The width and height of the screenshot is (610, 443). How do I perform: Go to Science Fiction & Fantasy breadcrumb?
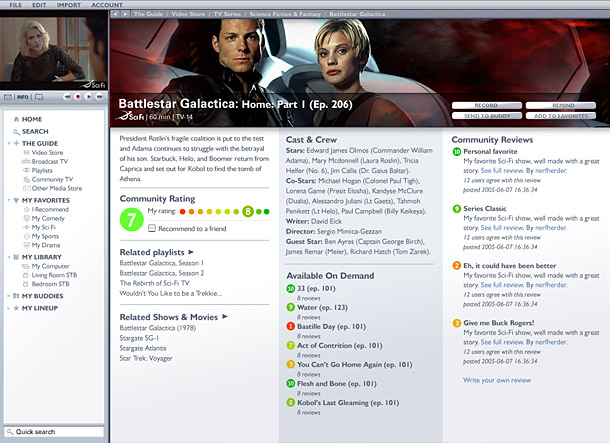pyautogui.click(x=285, y=14)
